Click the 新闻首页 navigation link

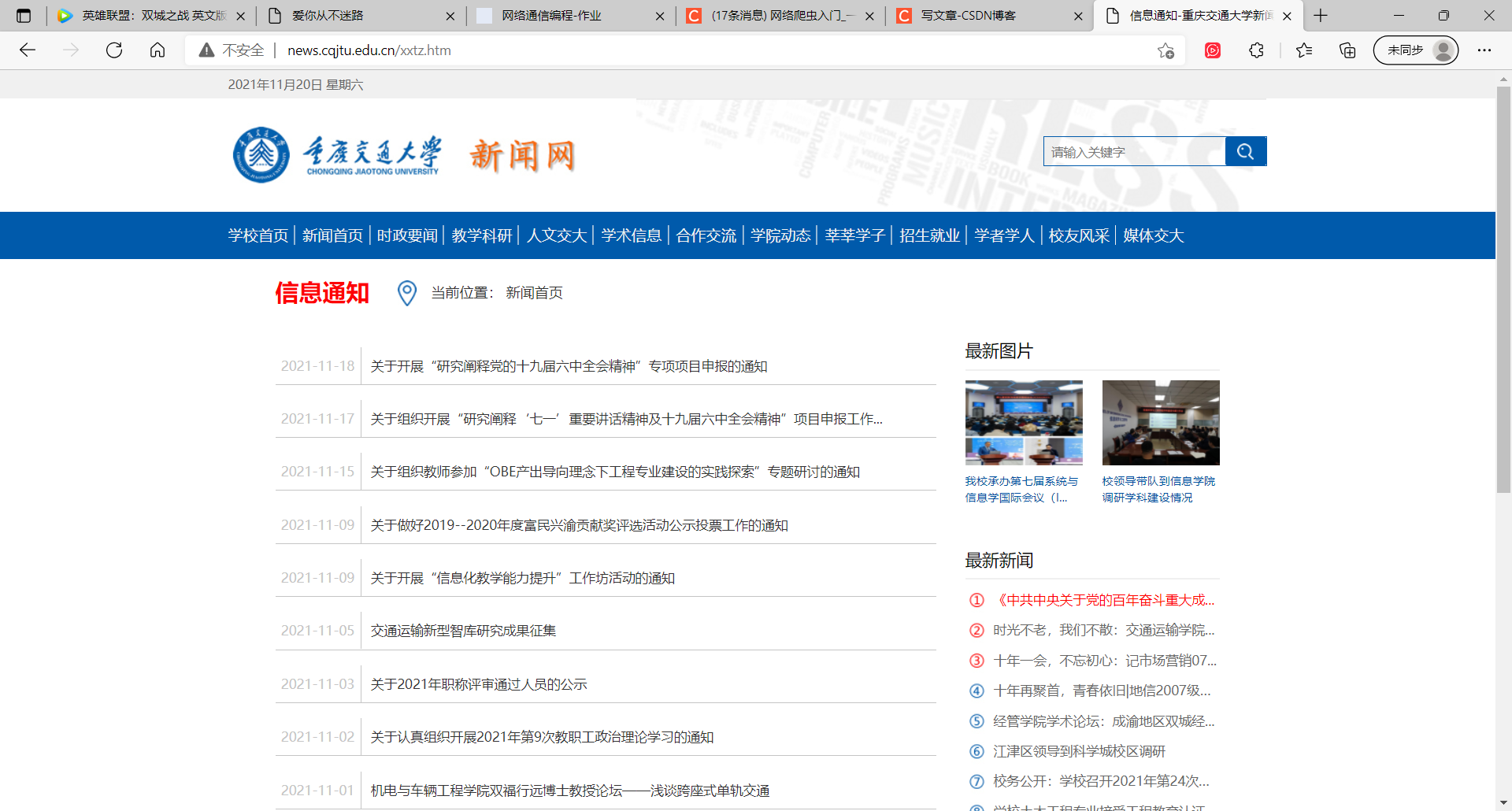pyautogui.click(x=332, y=235)
